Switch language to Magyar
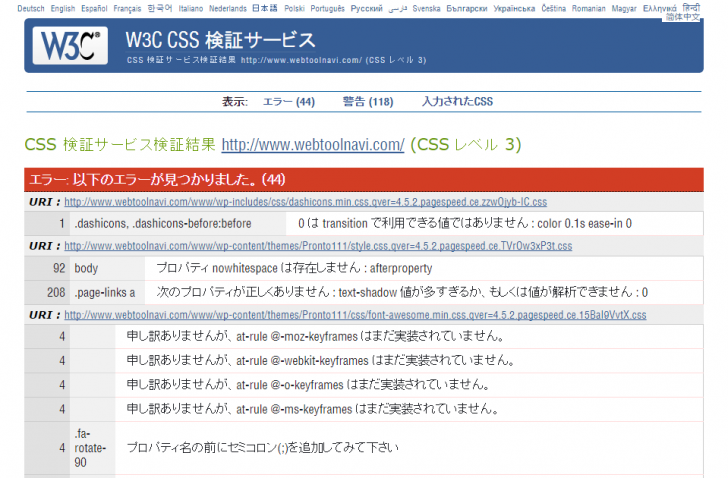Screen dimensions: 728x478 click(624, 8)
